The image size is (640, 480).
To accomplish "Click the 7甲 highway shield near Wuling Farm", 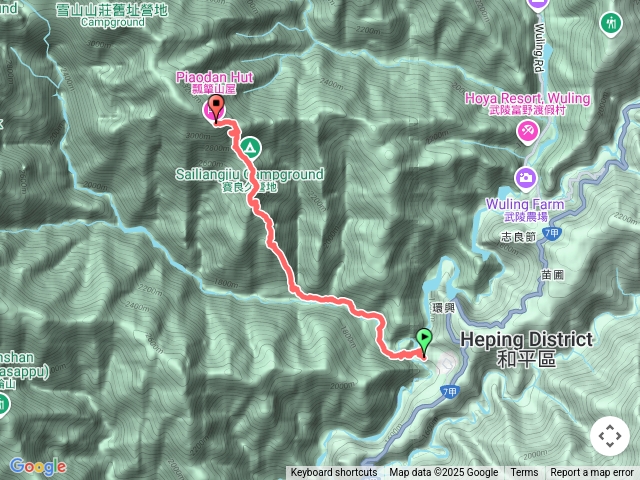I will [x=552, y=234].
